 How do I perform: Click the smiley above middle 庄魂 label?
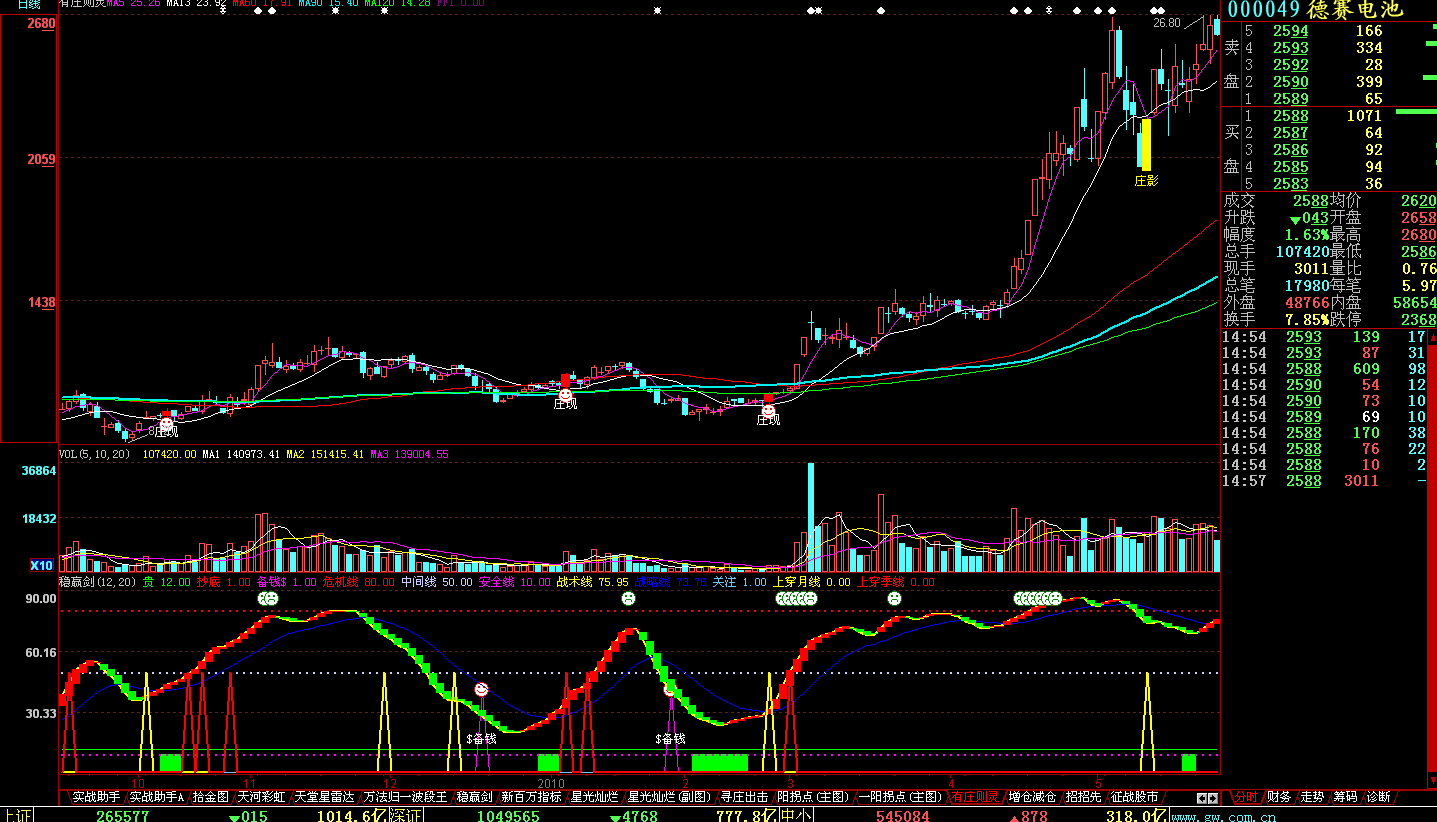[x=565, y=395]
